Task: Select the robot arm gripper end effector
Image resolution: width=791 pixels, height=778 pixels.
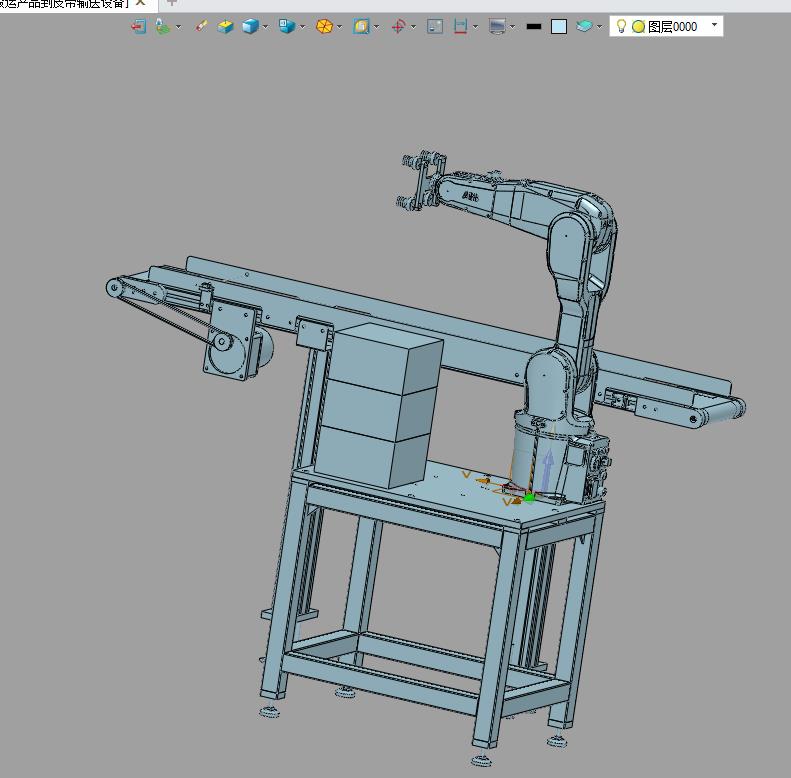Action: 421,181
